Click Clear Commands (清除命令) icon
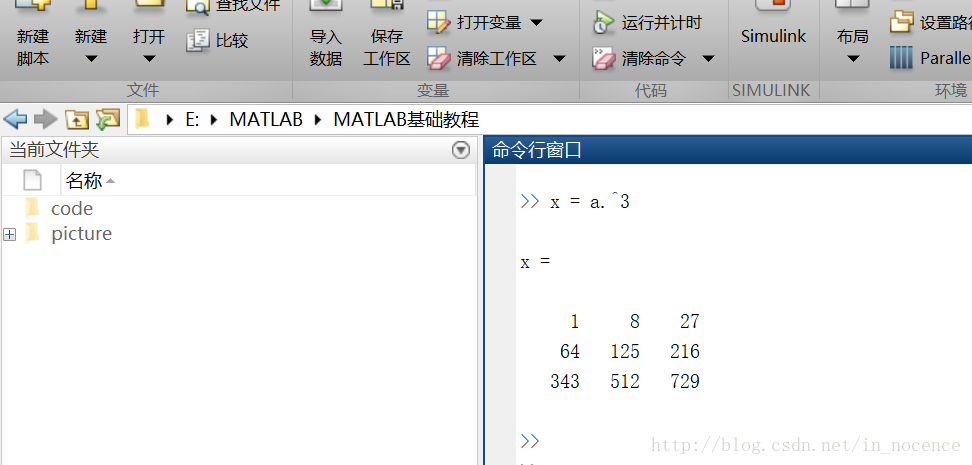Screen dimensions: 972x465 point(604,59)
